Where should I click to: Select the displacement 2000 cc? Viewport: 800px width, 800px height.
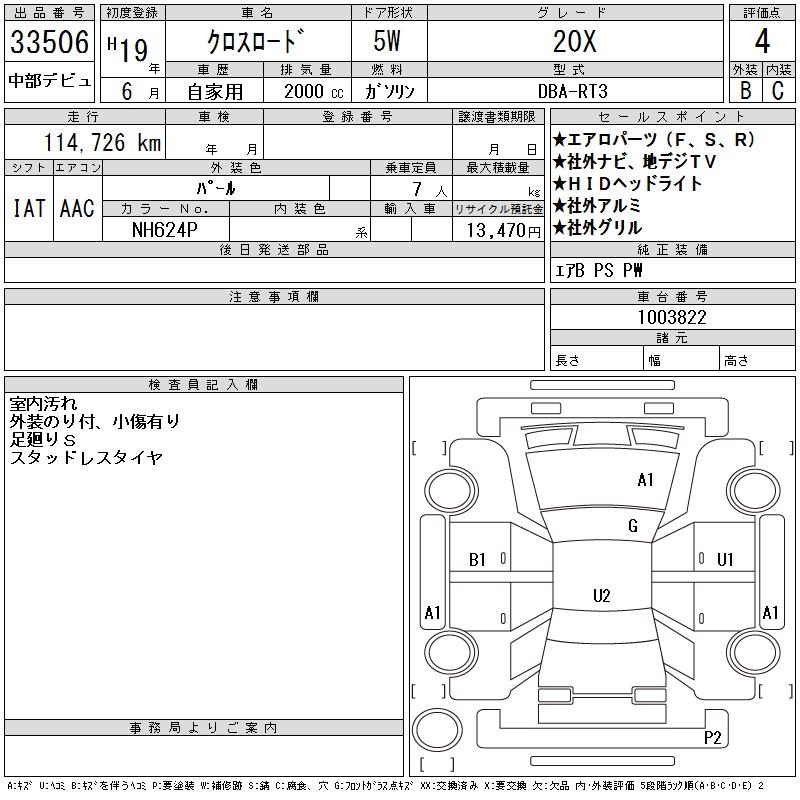(x=314, y=92)
